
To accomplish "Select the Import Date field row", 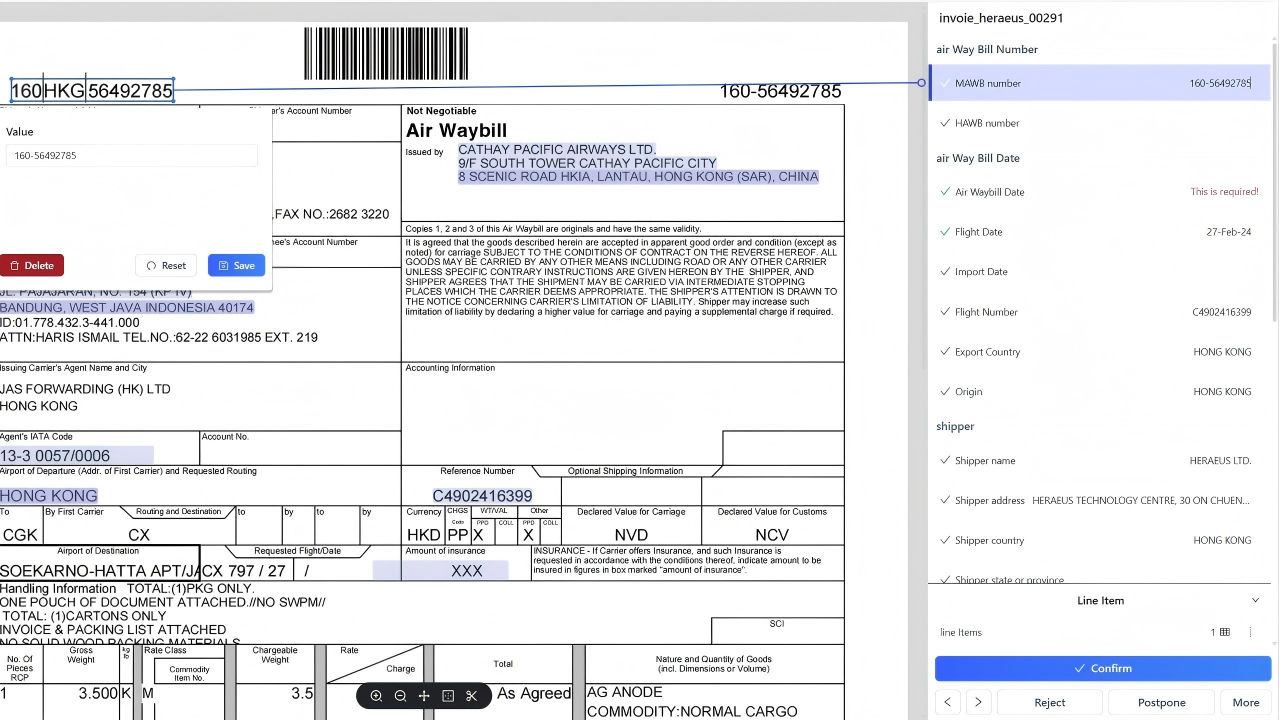I will click(1099, 272).
